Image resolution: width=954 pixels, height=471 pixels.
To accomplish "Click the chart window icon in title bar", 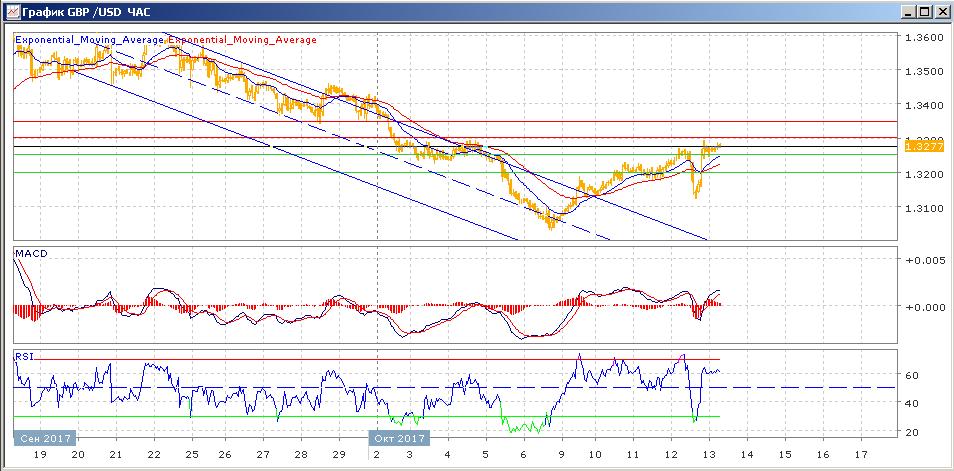I will [x=10, y=11].
